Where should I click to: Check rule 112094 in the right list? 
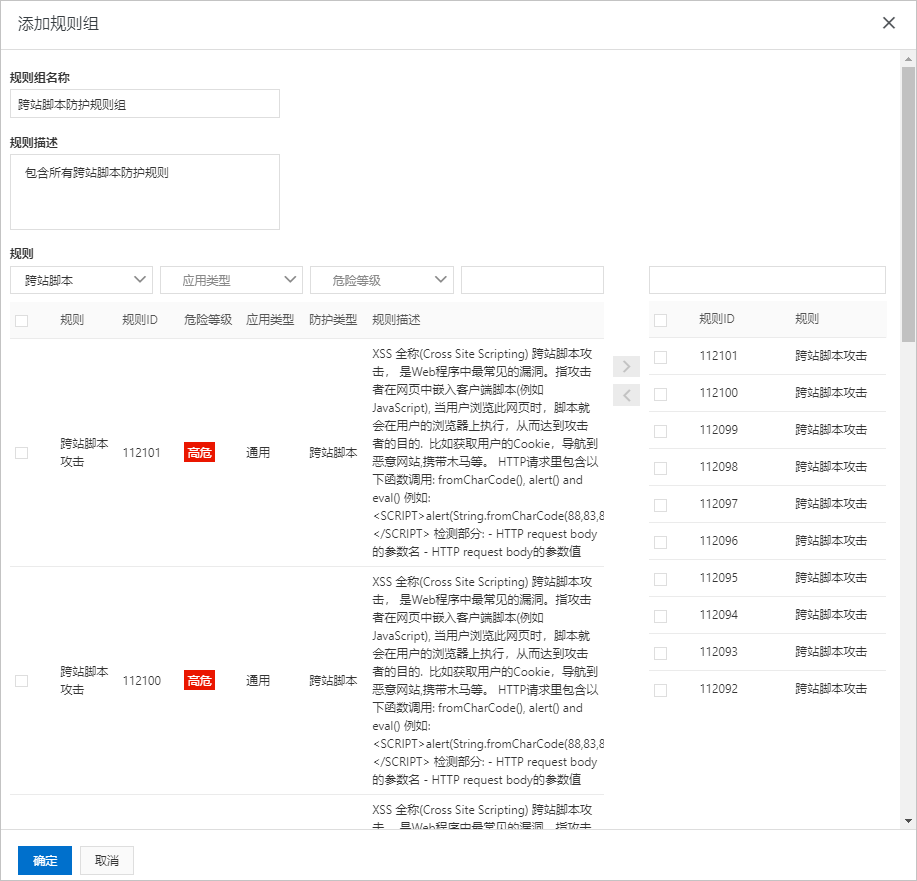660,616
